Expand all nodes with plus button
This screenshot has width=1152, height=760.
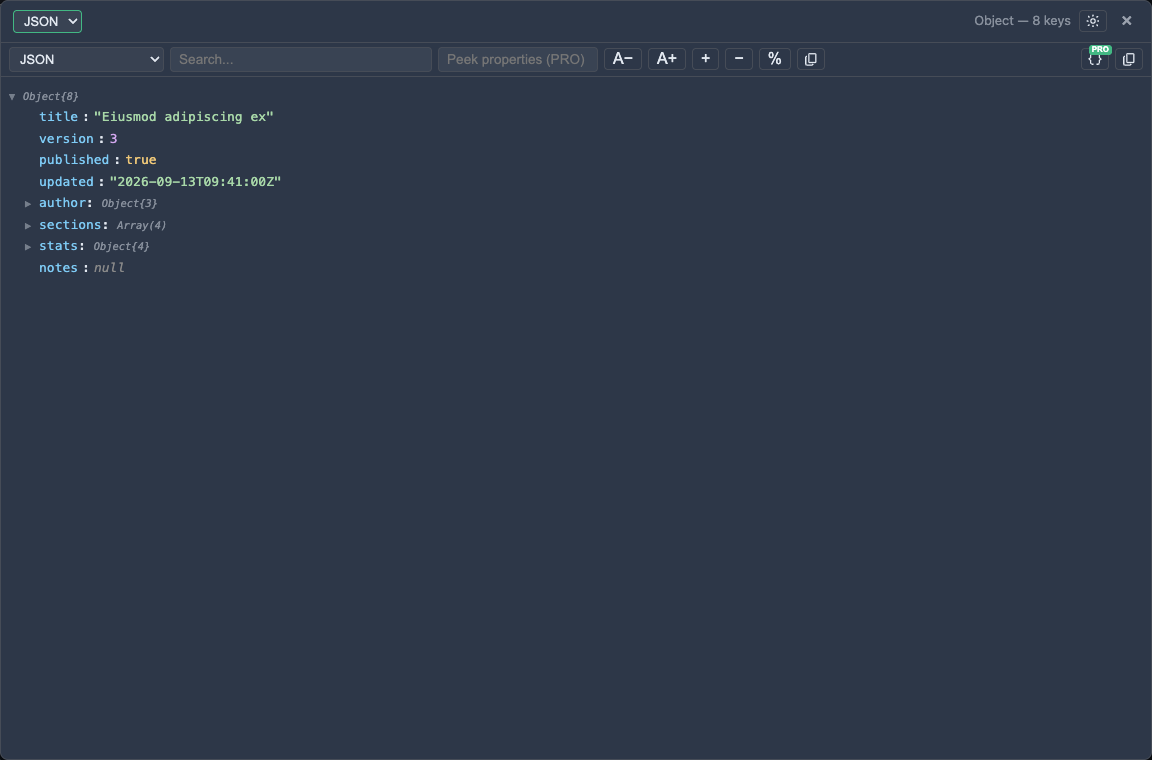click(705, 59)
